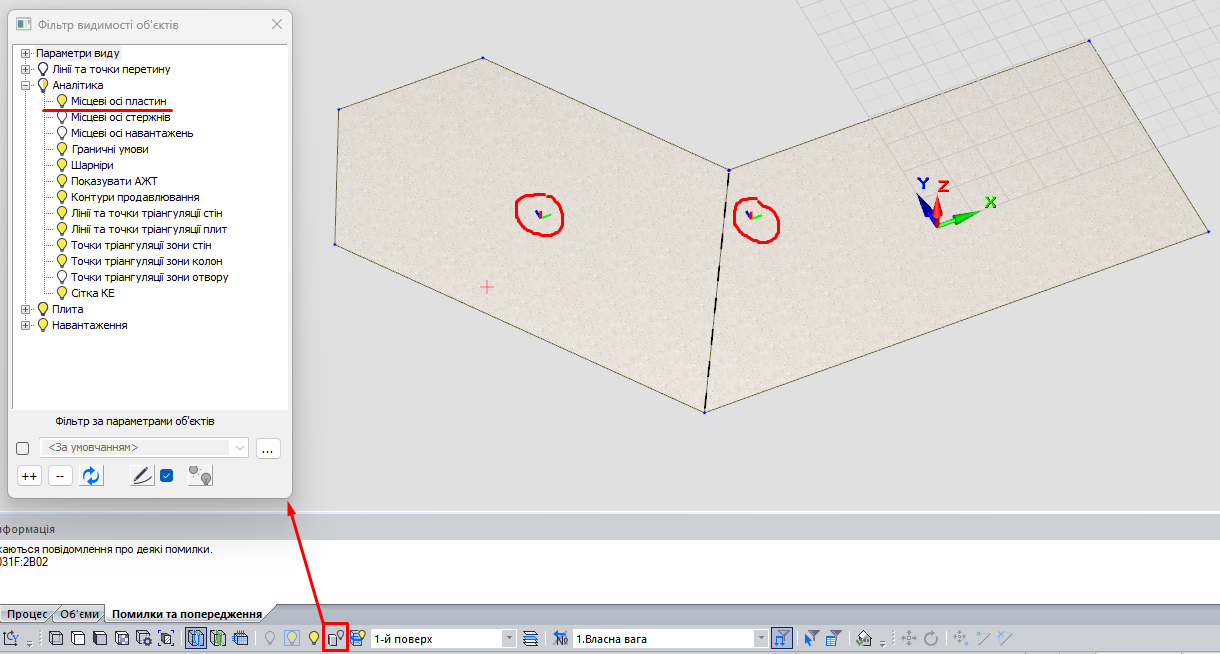1220x654 pixels.
Task: Click the blue refresh arrows button in filter panel
Action: pyautogui.click(x=92, y=477)
